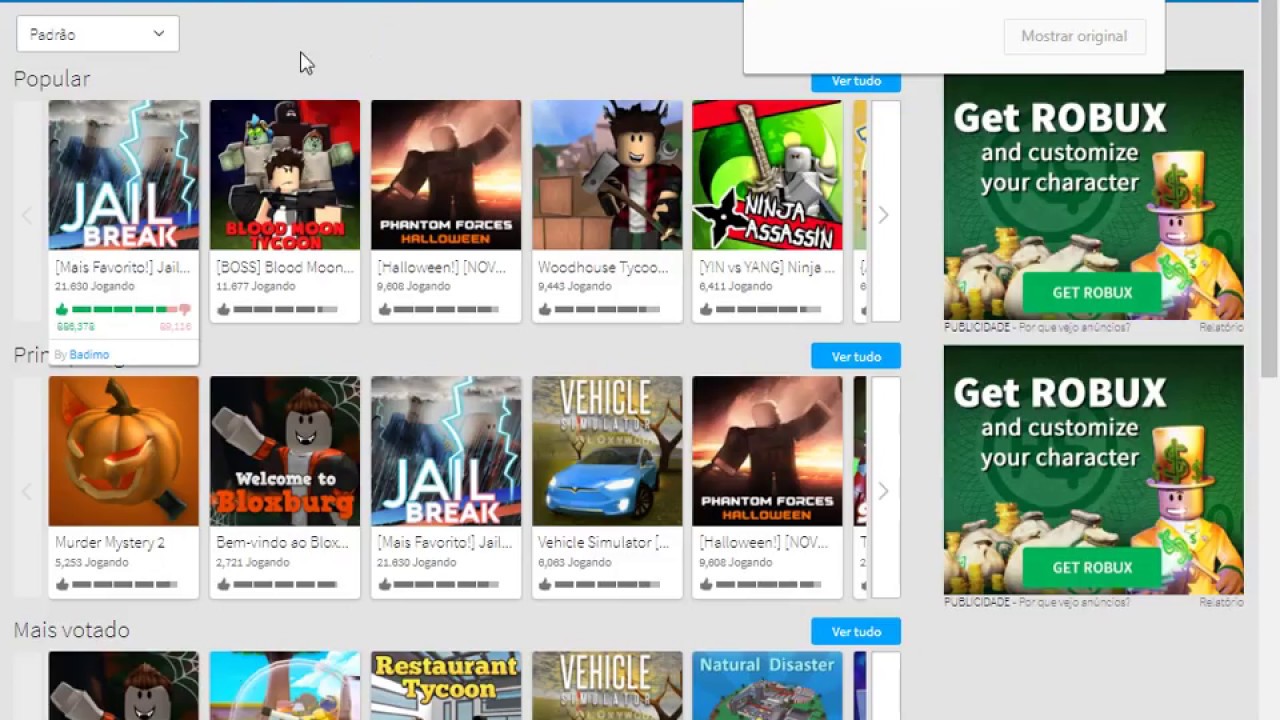The width and height of the screenshot is (1280, 720).
Task: Click the 2,721 Jogando player count
Action: [253, 562]
